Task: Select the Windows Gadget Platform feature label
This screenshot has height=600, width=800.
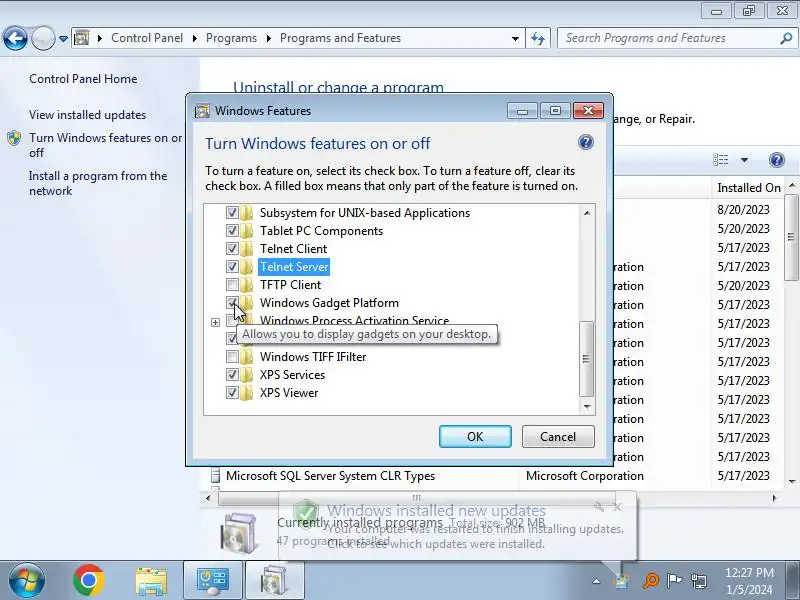Action: 329,303
